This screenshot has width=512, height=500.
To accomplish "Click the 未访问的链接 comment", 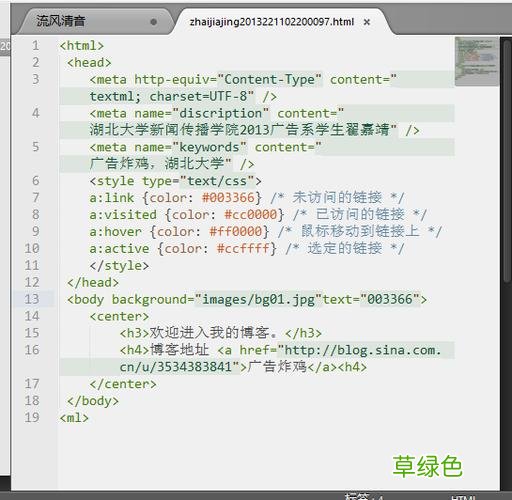I will point(337,198).
